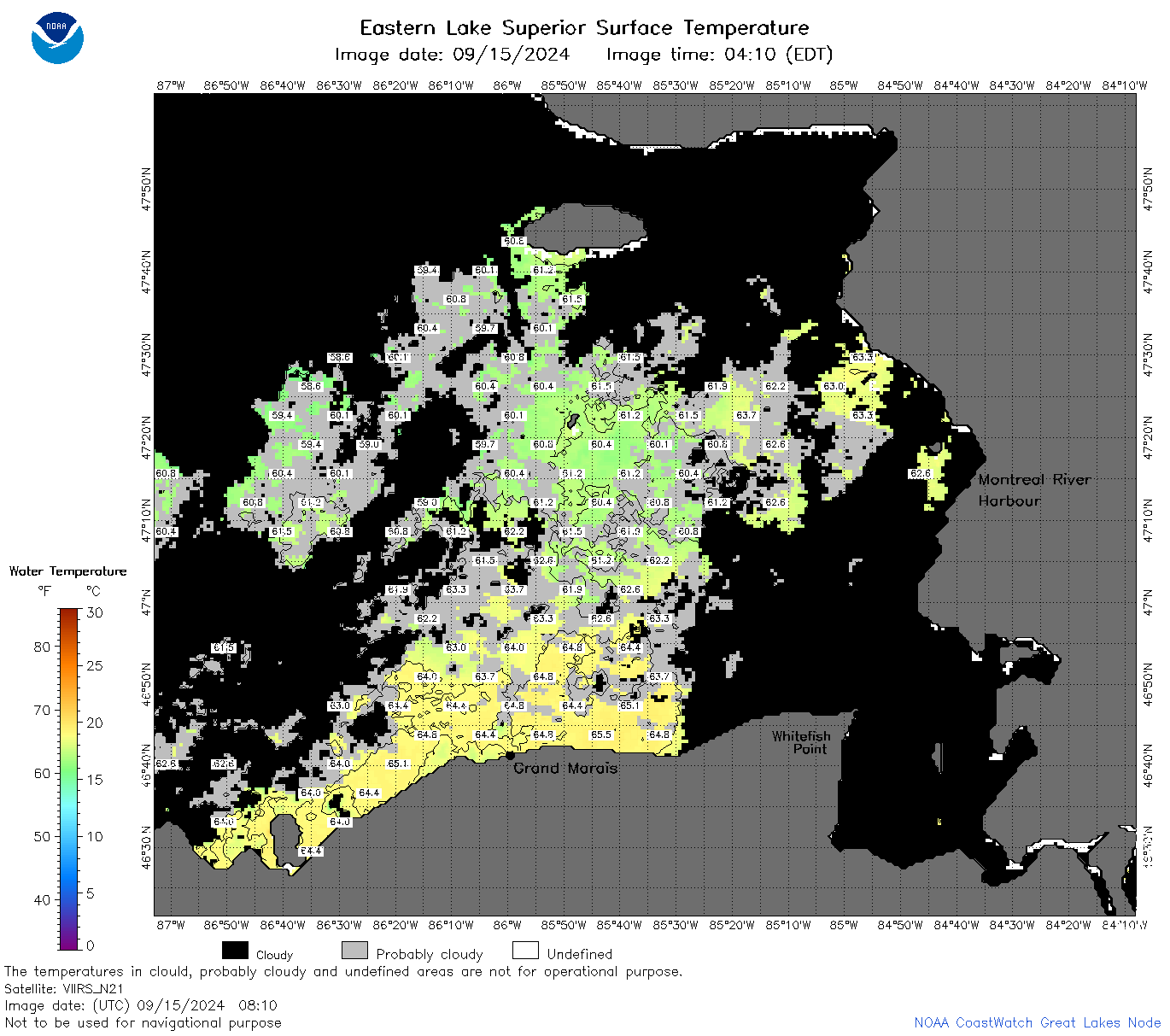Viewport: 1170px width, 1036px height.
Task: Click the 0 Celsius tick label
Action: [91, 945]
